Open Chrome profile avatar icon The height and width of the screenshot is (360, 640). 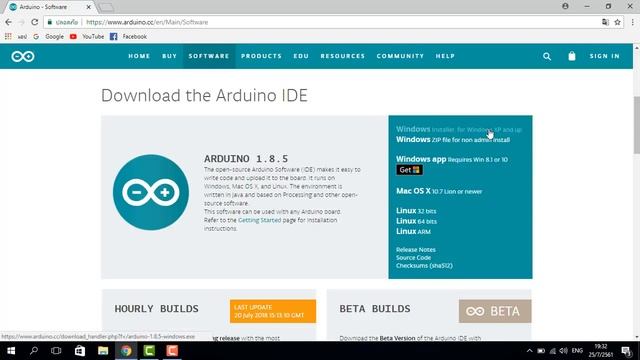565,6
